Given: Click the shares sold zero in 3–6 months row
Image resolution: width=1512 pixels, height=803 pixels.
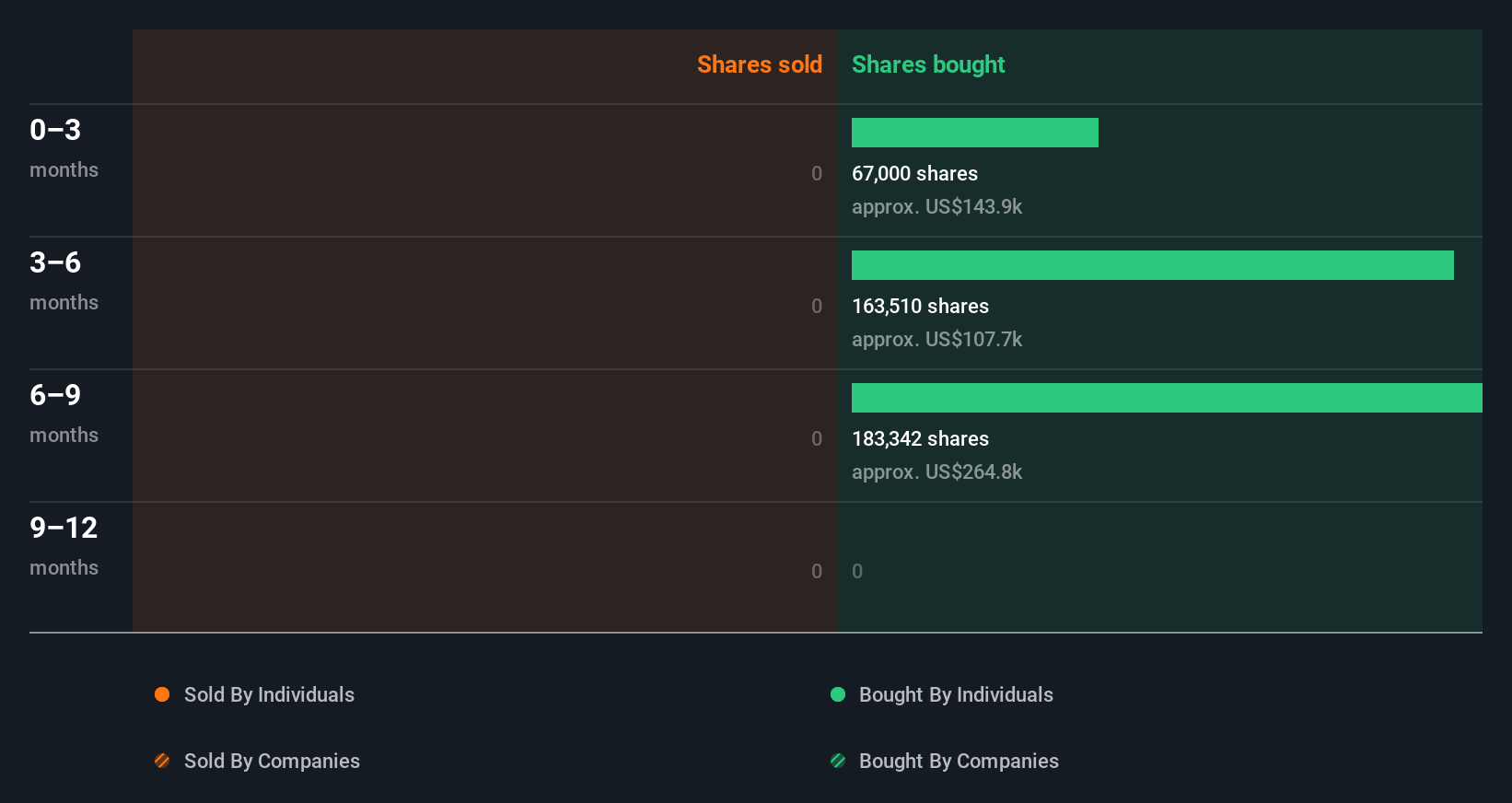Looking at the screenshot, I should 817,307.
